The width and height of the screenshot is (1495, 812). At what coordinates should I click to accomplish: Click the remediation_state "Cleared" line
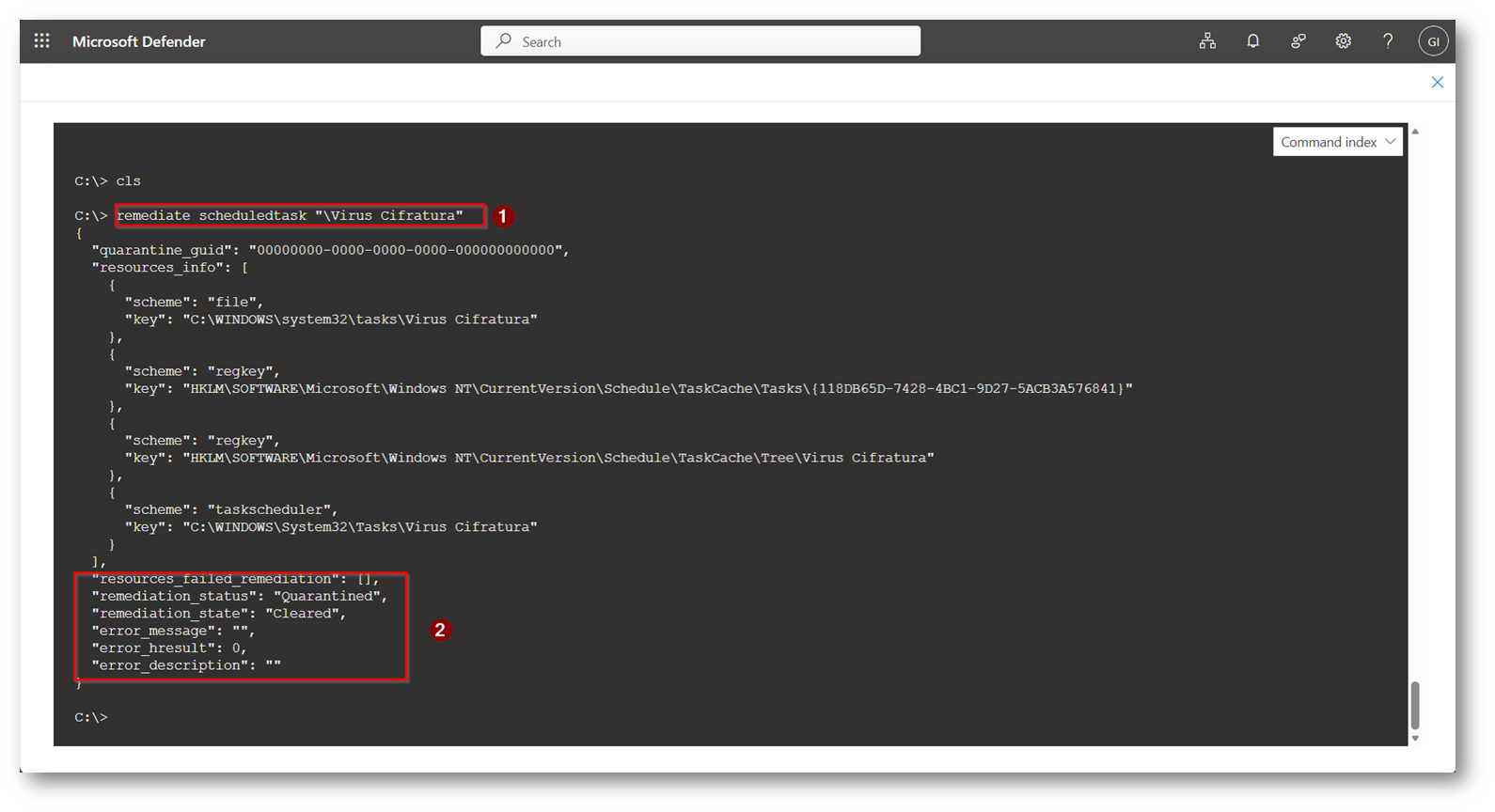pyautogui.click(x=218, y=614)
